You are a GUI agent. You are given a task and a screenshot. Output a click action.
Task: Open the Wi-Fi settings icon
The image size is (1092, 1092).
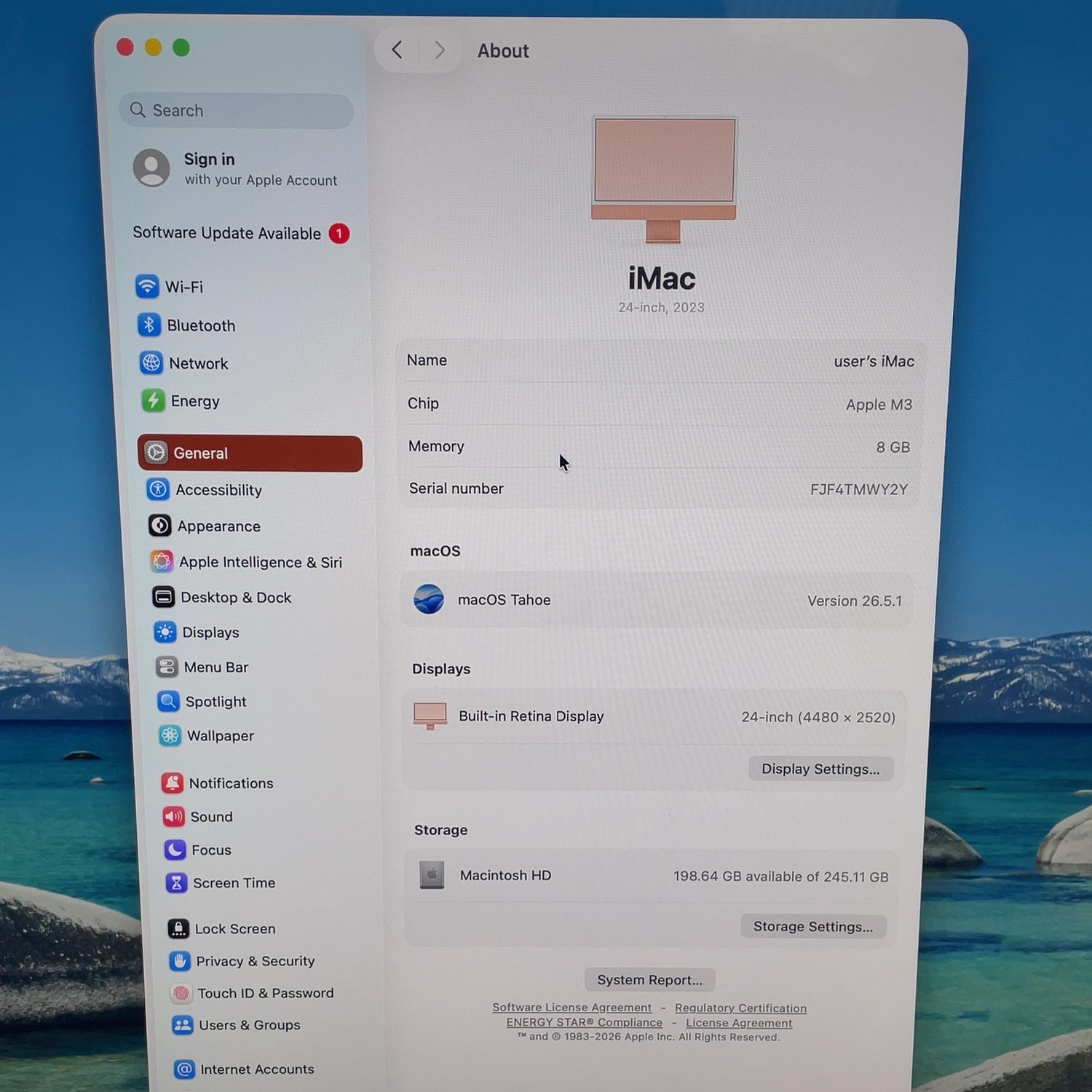[147, 286]
